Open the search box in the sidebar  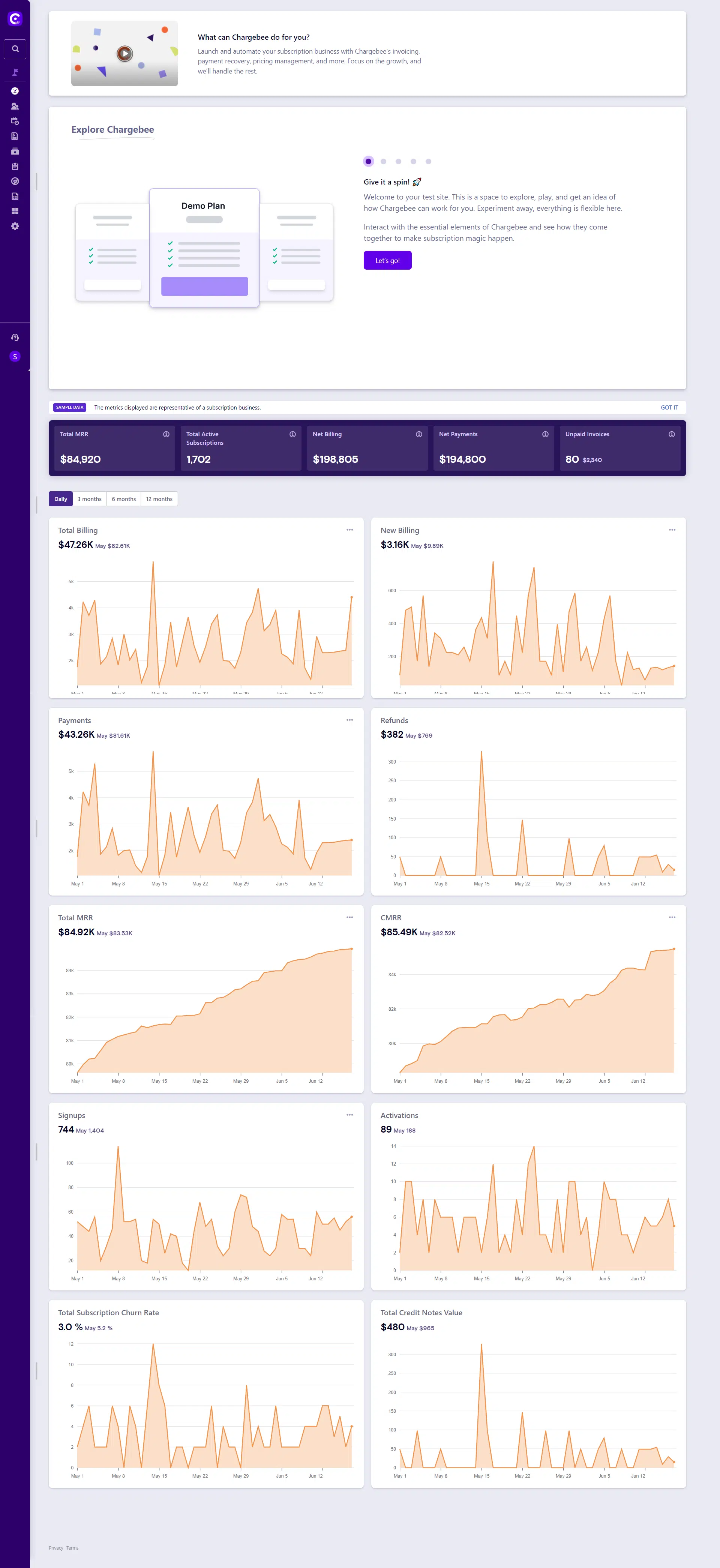click(15, 49)
